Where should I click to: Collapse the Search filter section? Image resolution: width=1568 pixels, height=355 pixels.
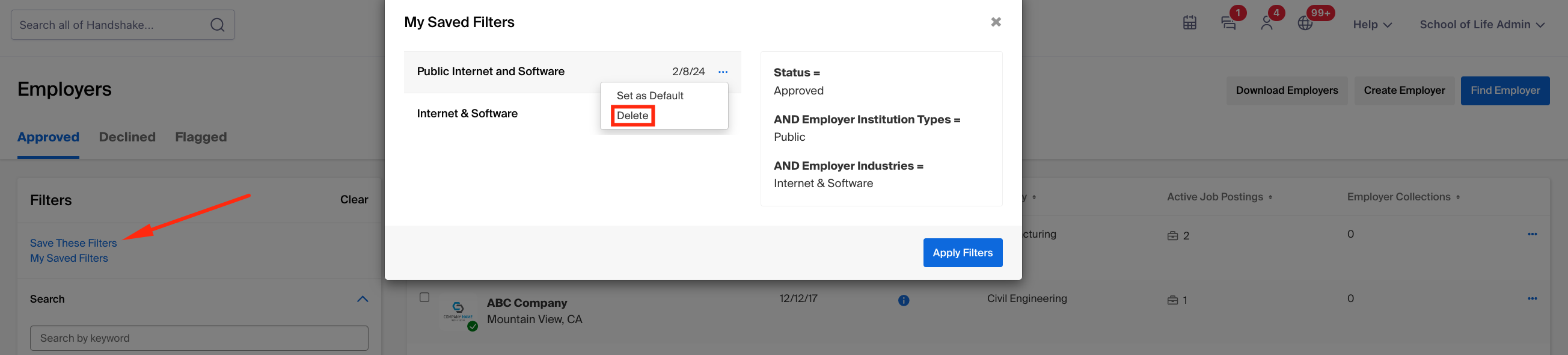(x=362, y=299)
